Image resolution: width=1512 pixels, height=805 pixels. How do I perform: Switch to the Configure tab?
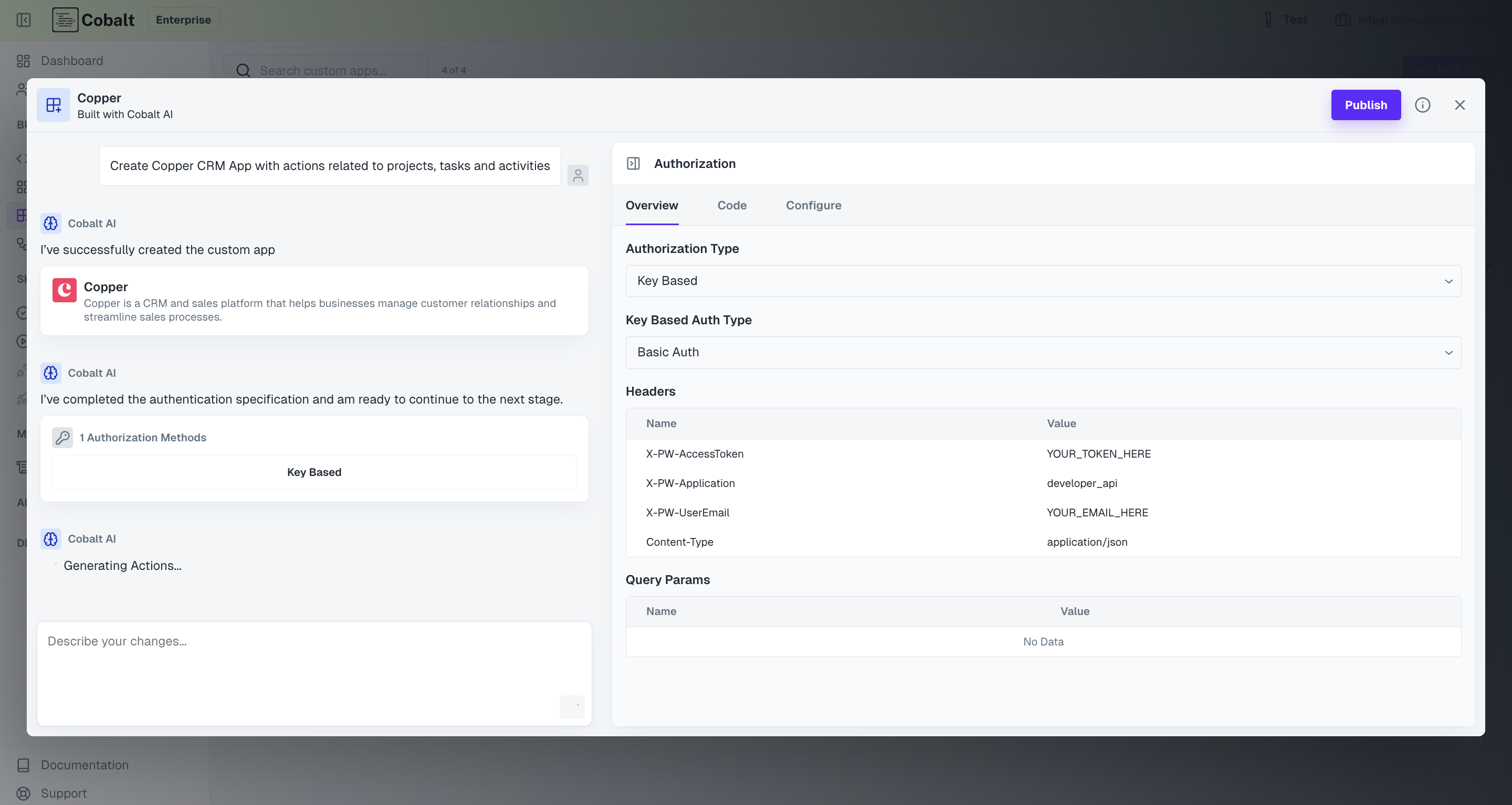click(x=814, y=205)
